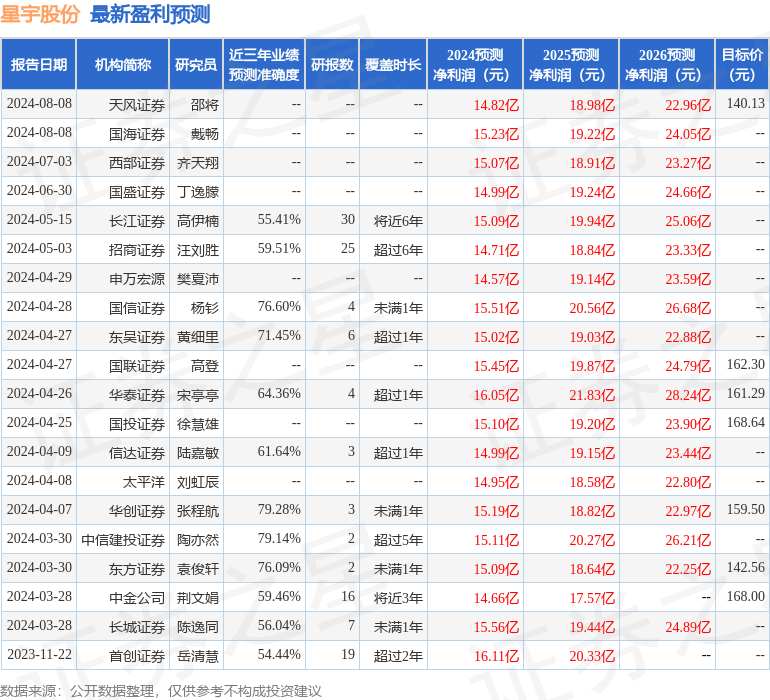
Task: Select the 机构简称 column header
Action: pyautogui.click(x=123, y=65)
